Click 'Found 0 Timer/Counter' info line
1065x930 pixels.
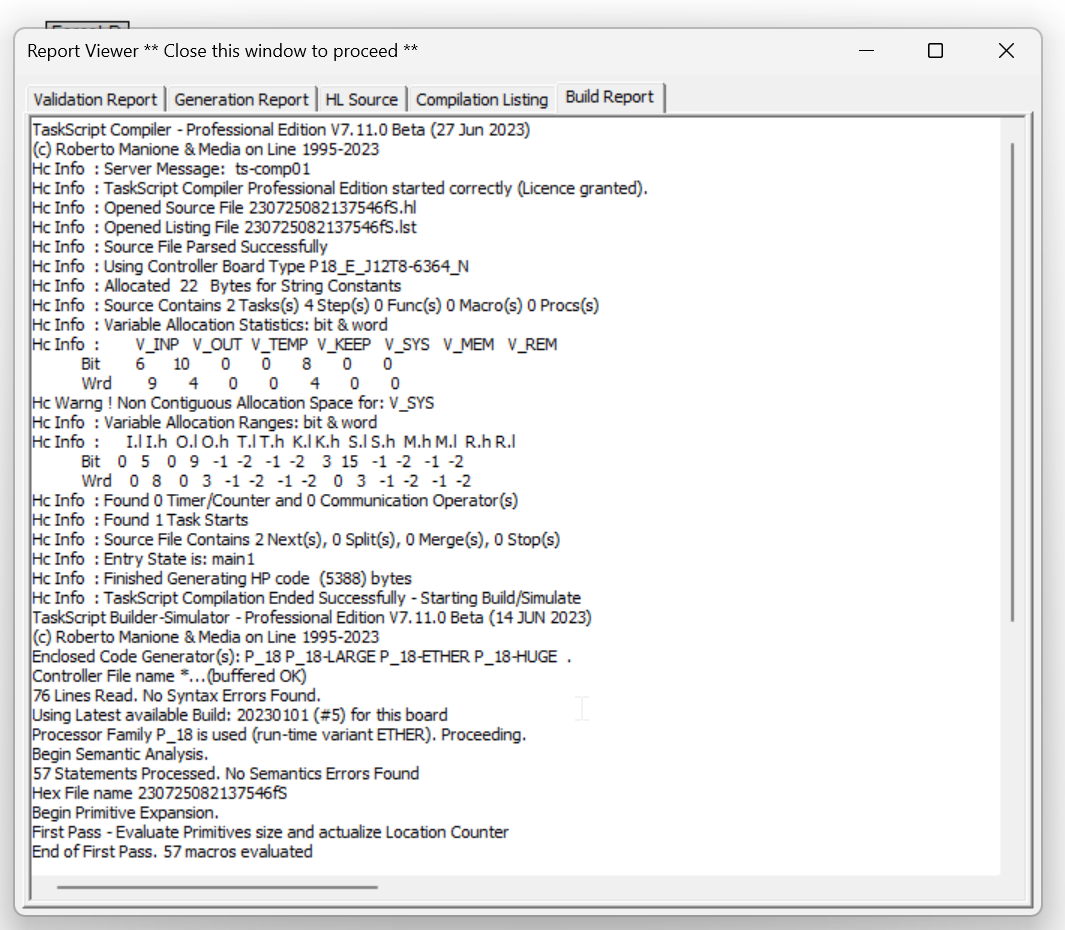[x=275, y=501]
